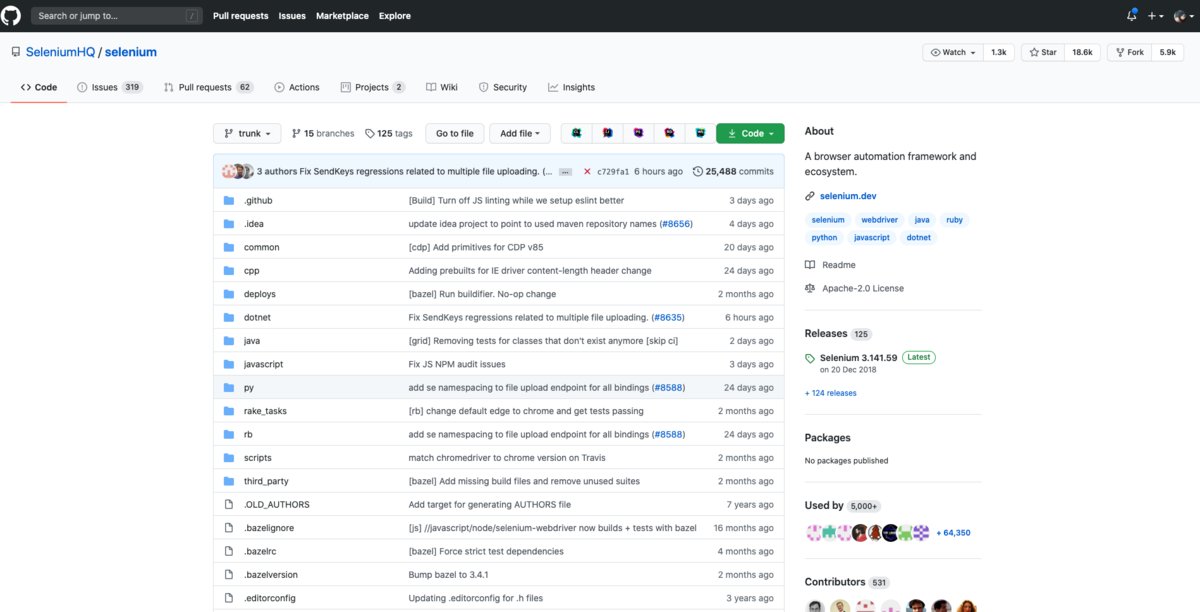Viewport: 1200px width, 612px height.
Task: Open in CLion via the CL icon
Action: (577, 133)
